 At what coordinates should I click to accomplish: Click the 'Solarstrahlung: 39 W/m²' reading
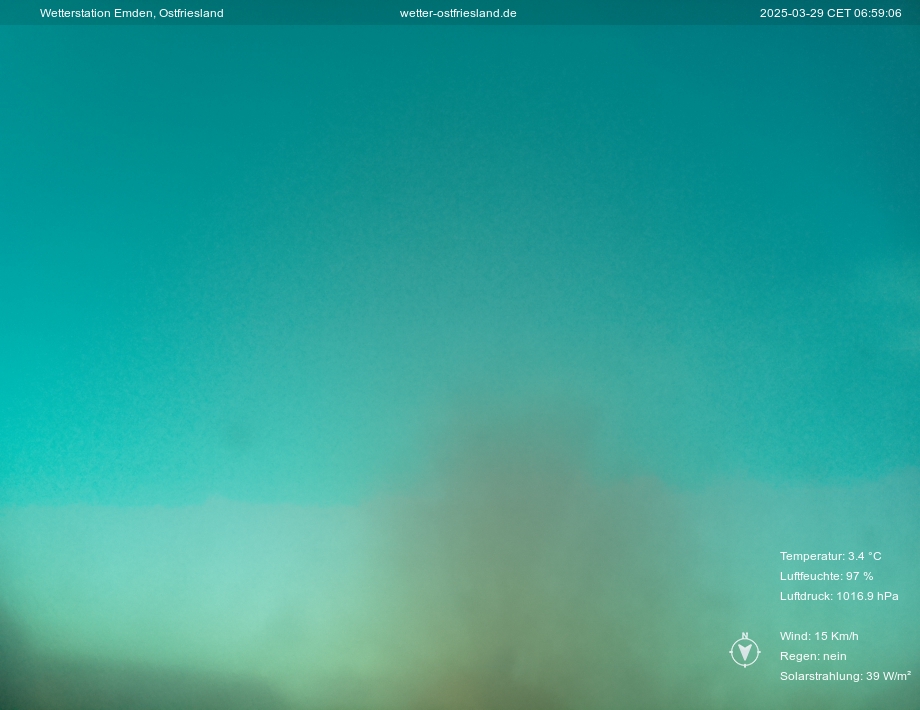coord(845,676)
